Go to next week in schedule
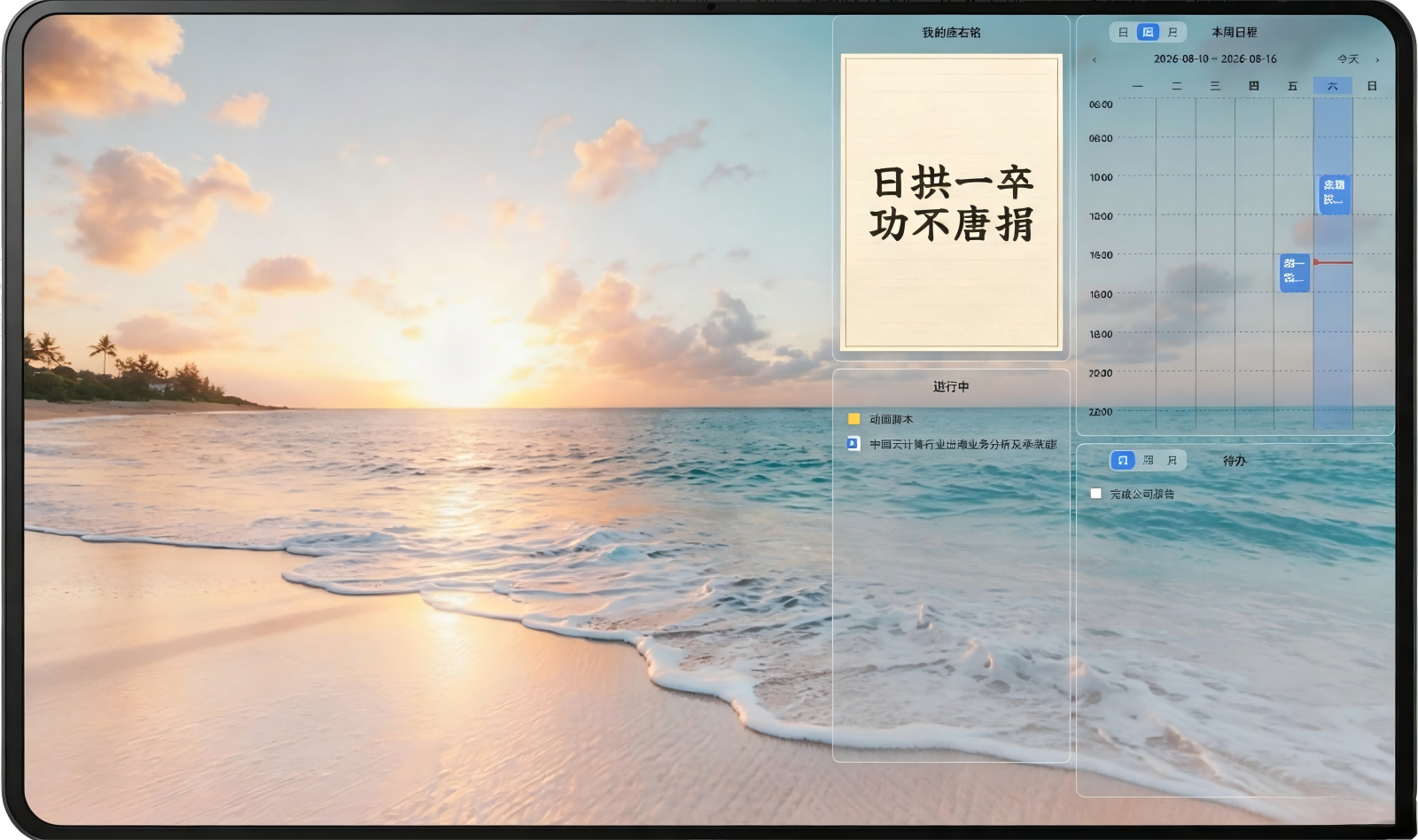Screen dimensions: 1418x840 1377,60
